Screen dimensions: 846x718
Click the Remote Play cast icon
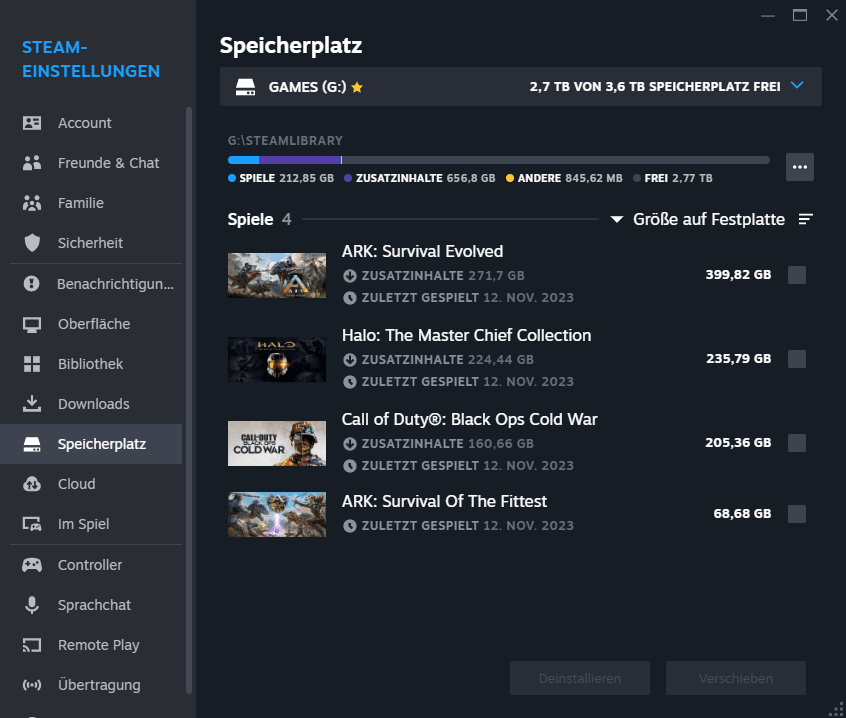pos(32,645)
